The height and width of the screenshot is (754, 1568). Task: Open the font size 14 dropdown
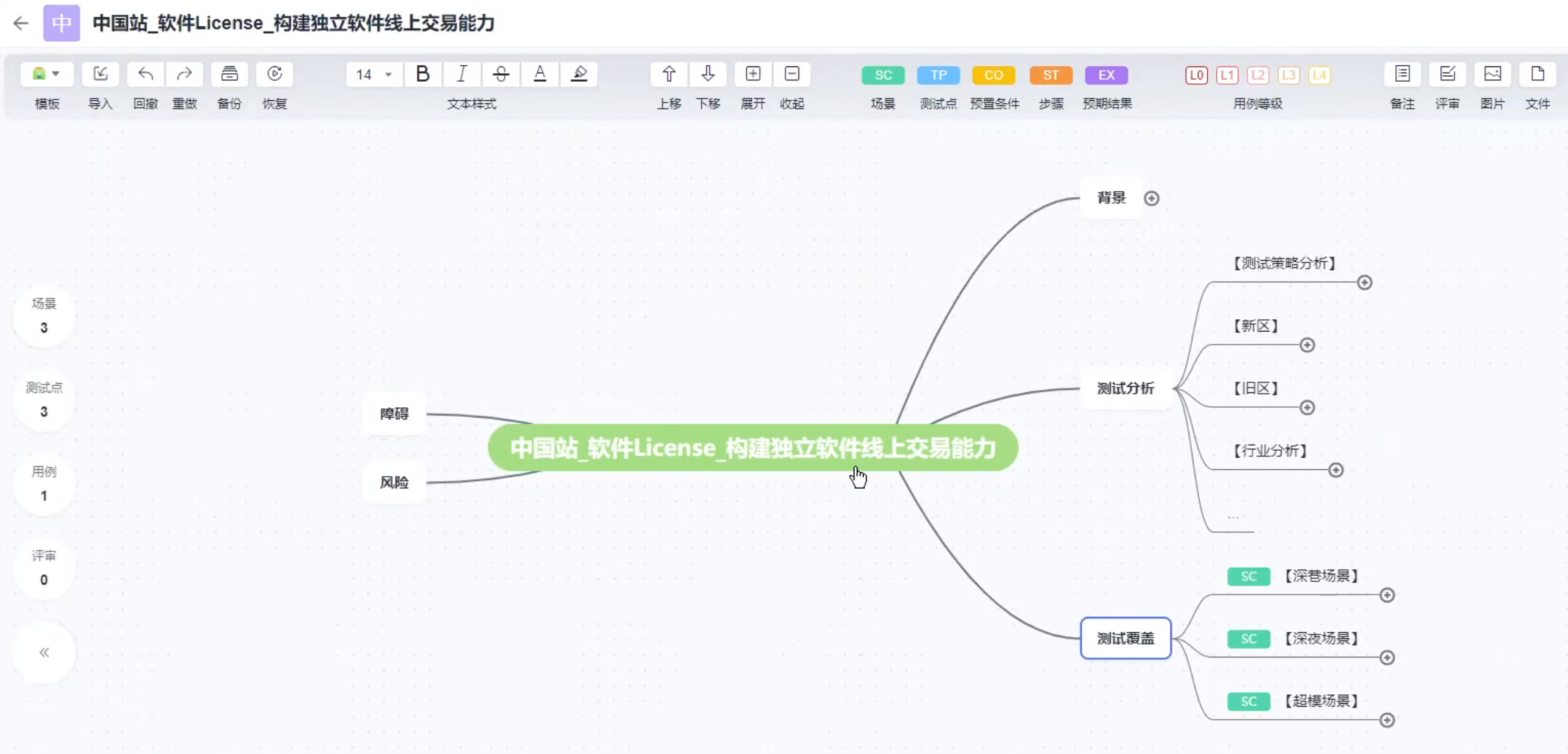374,74
